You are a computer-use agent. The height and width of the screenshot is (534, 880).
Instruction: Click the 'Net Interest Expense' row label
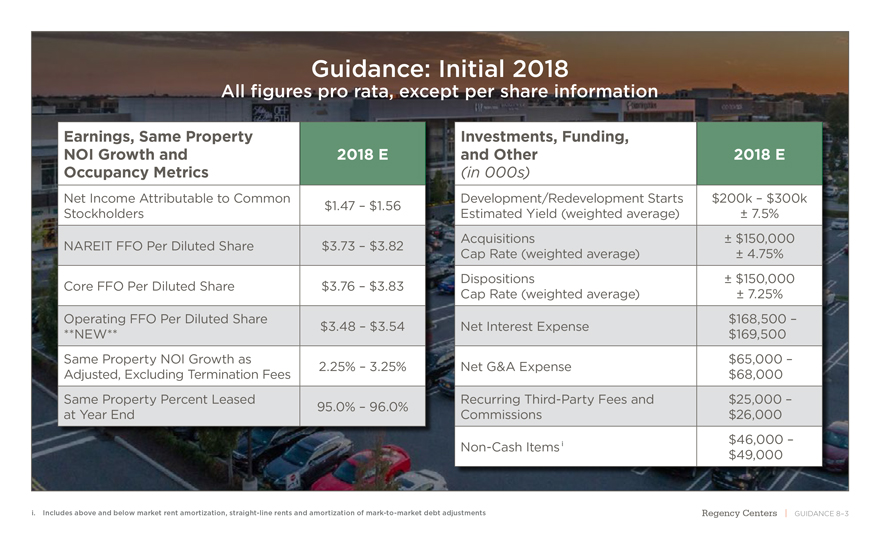click(524, 326)
